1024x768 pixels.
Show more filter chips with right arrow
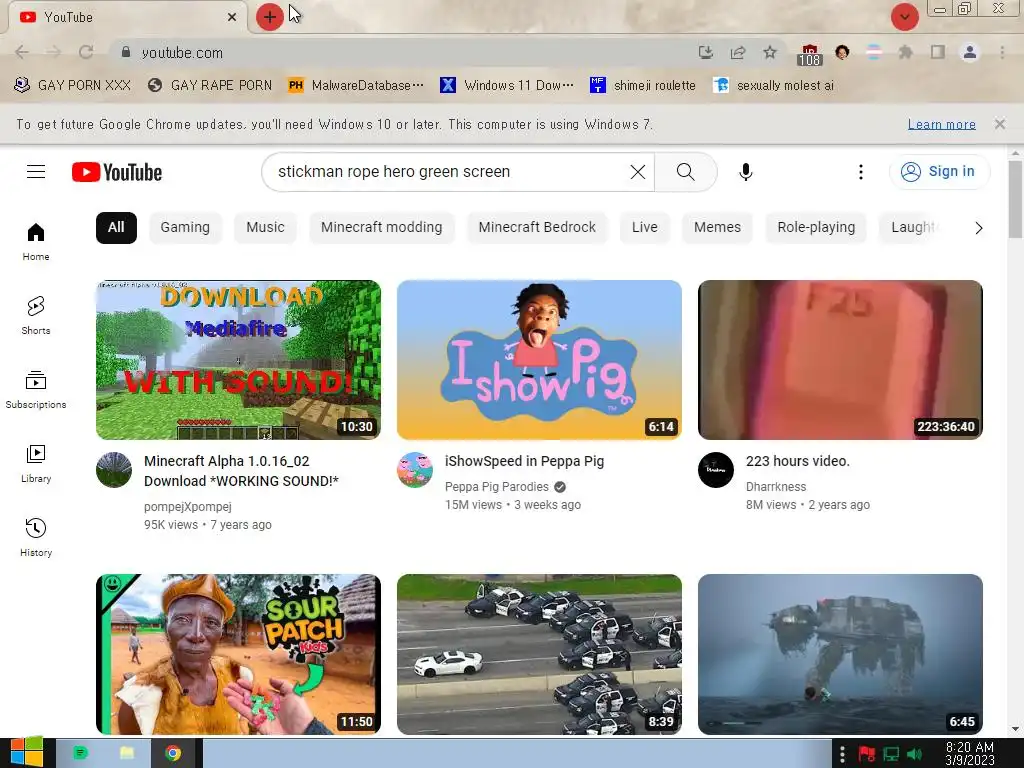click(x=978, y=228)
